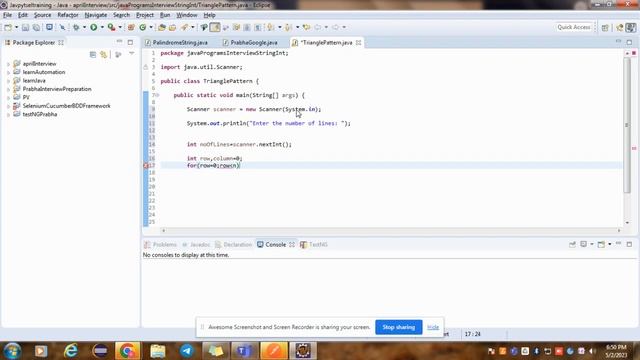Maximize the Package Explorer panel
The image size is (640, 360).
pyautogui.click(x=130, y=42)
